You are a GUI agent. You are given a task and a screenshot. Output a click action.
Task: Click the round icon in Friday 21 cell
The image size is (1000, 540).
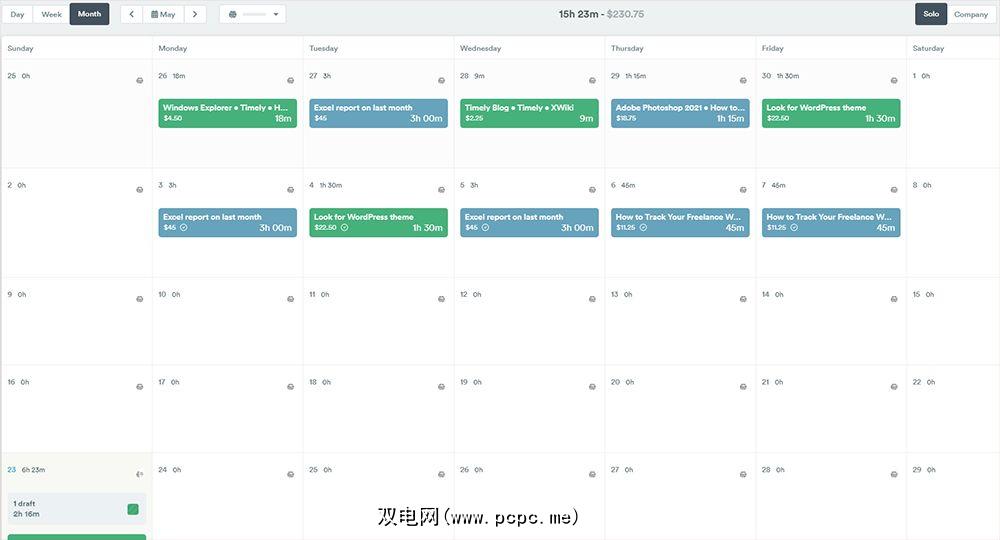(x=895, y=386)
